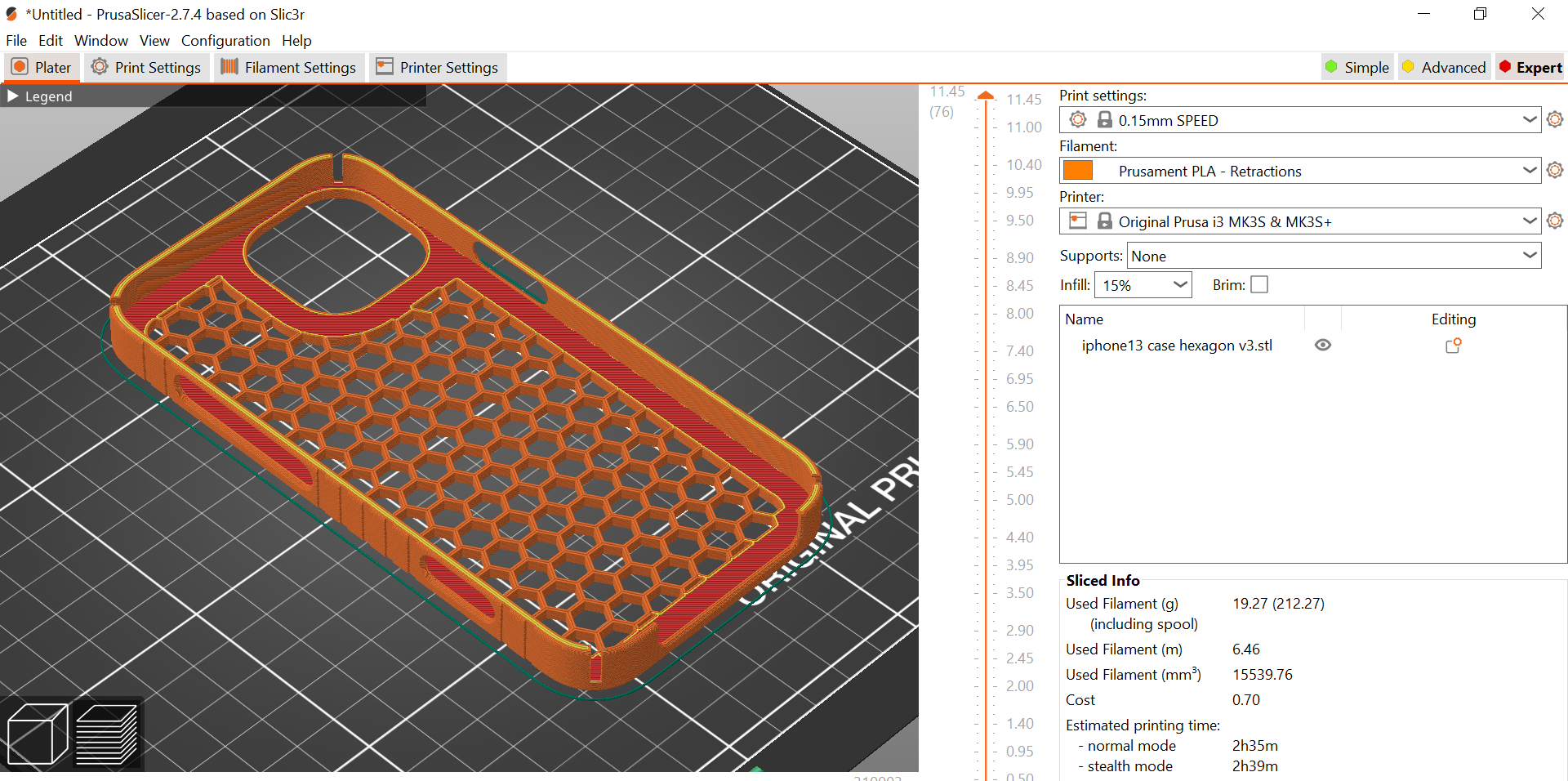
Task: Close the PrusaSlicer window
Action: point(1538,14)
